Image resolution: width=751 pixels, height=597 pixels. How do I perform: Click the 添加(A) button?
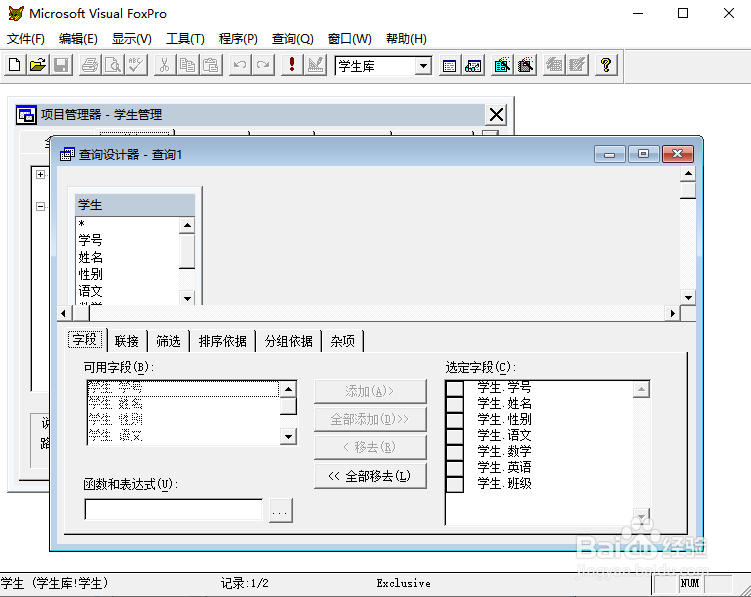tap(370, 391)
